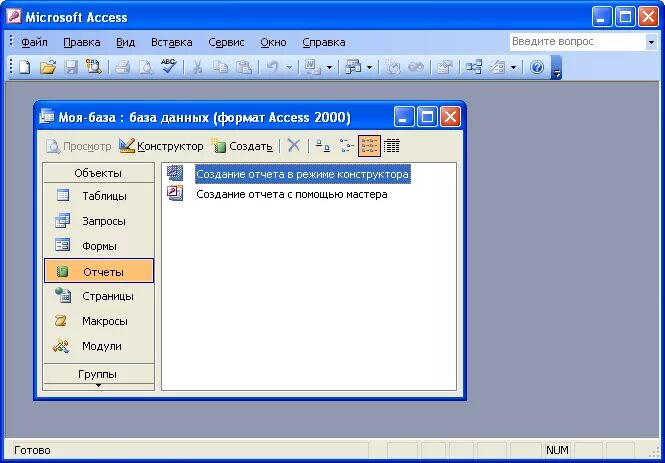Open Relationships window icon

pos(474,67)
